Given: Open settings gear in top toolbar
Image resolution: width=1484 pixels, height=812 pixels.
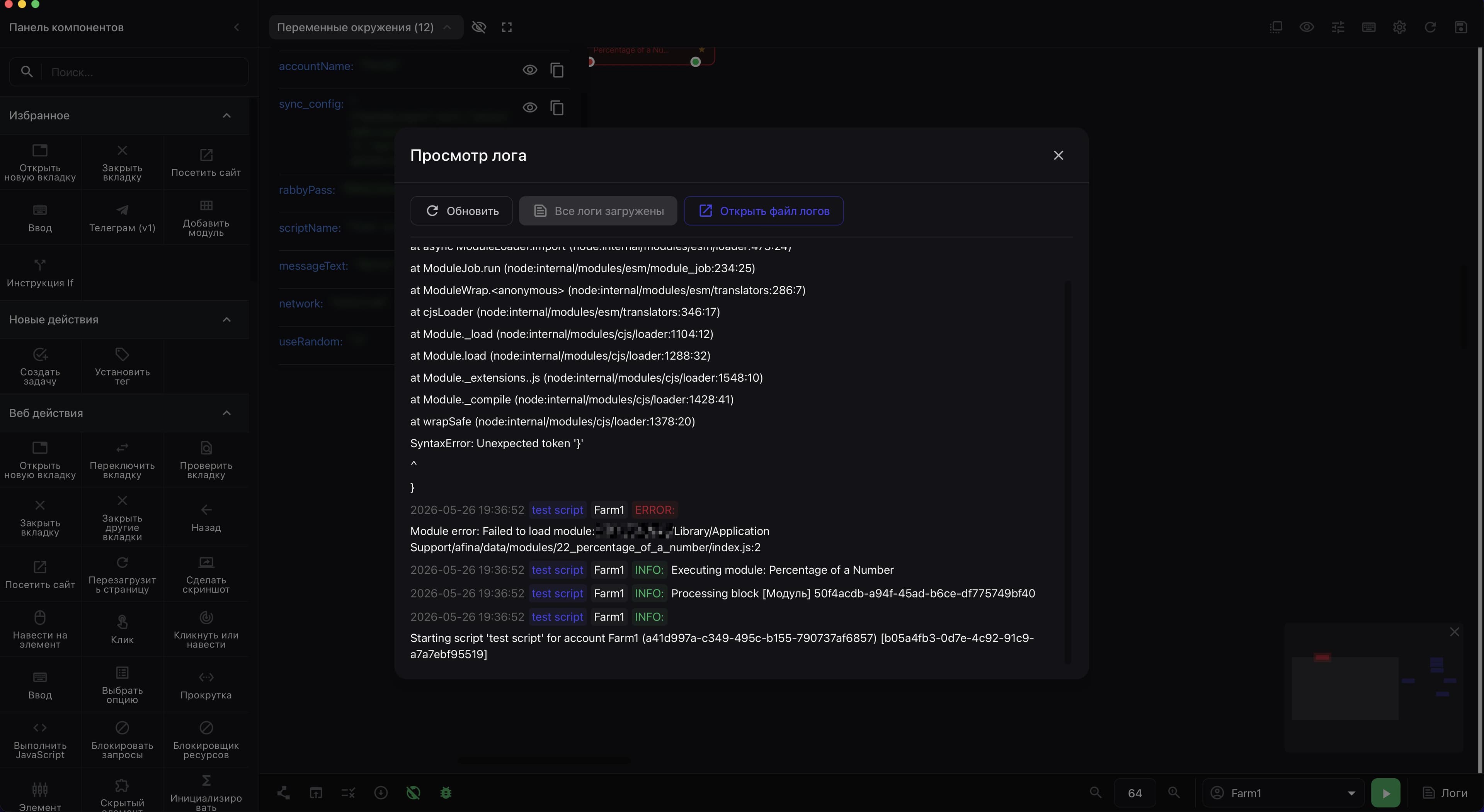Looking at the screenshot, I should coord(1399,27).
